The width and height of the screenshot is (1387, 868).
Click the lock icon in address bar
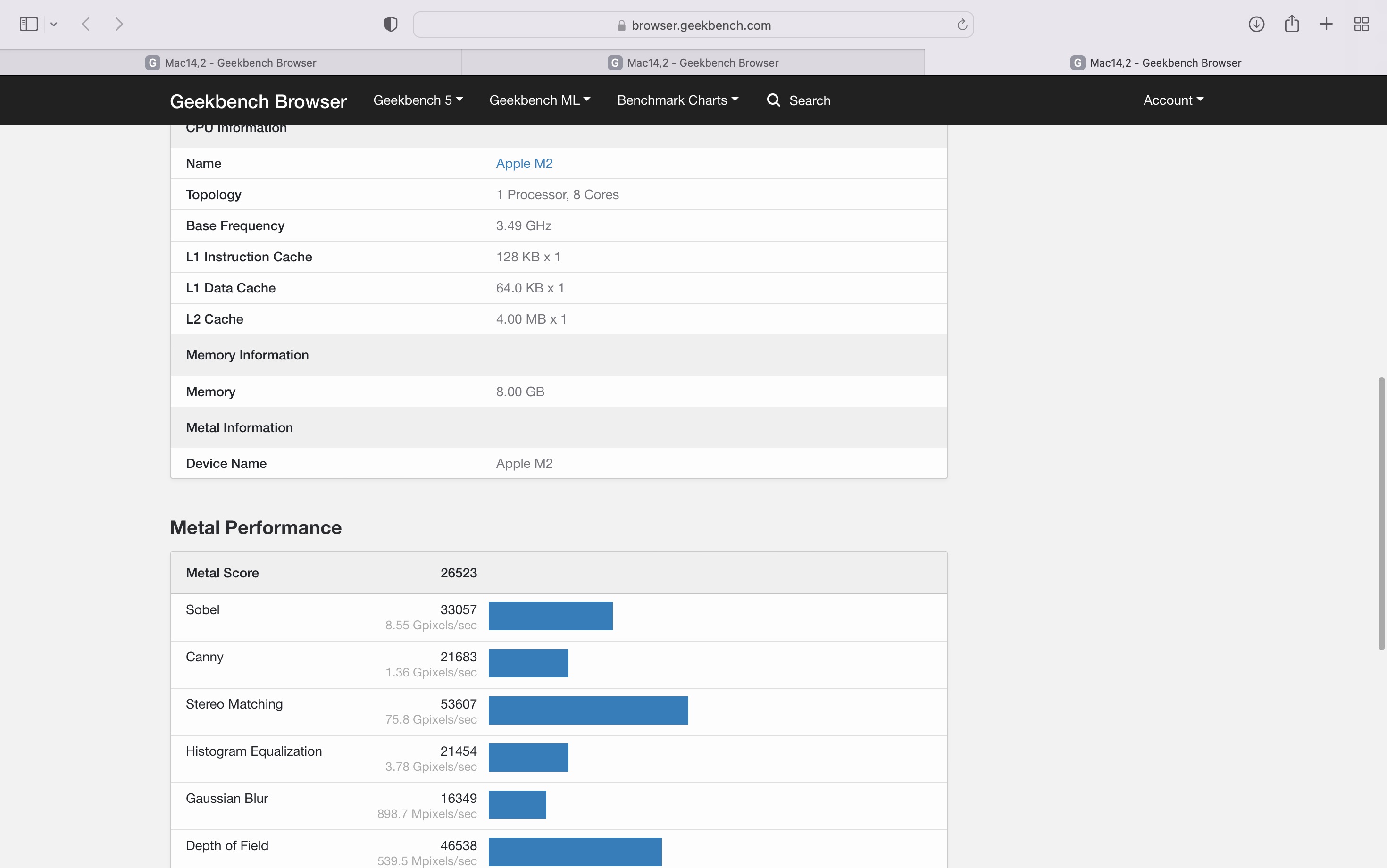tap(621, 25)
